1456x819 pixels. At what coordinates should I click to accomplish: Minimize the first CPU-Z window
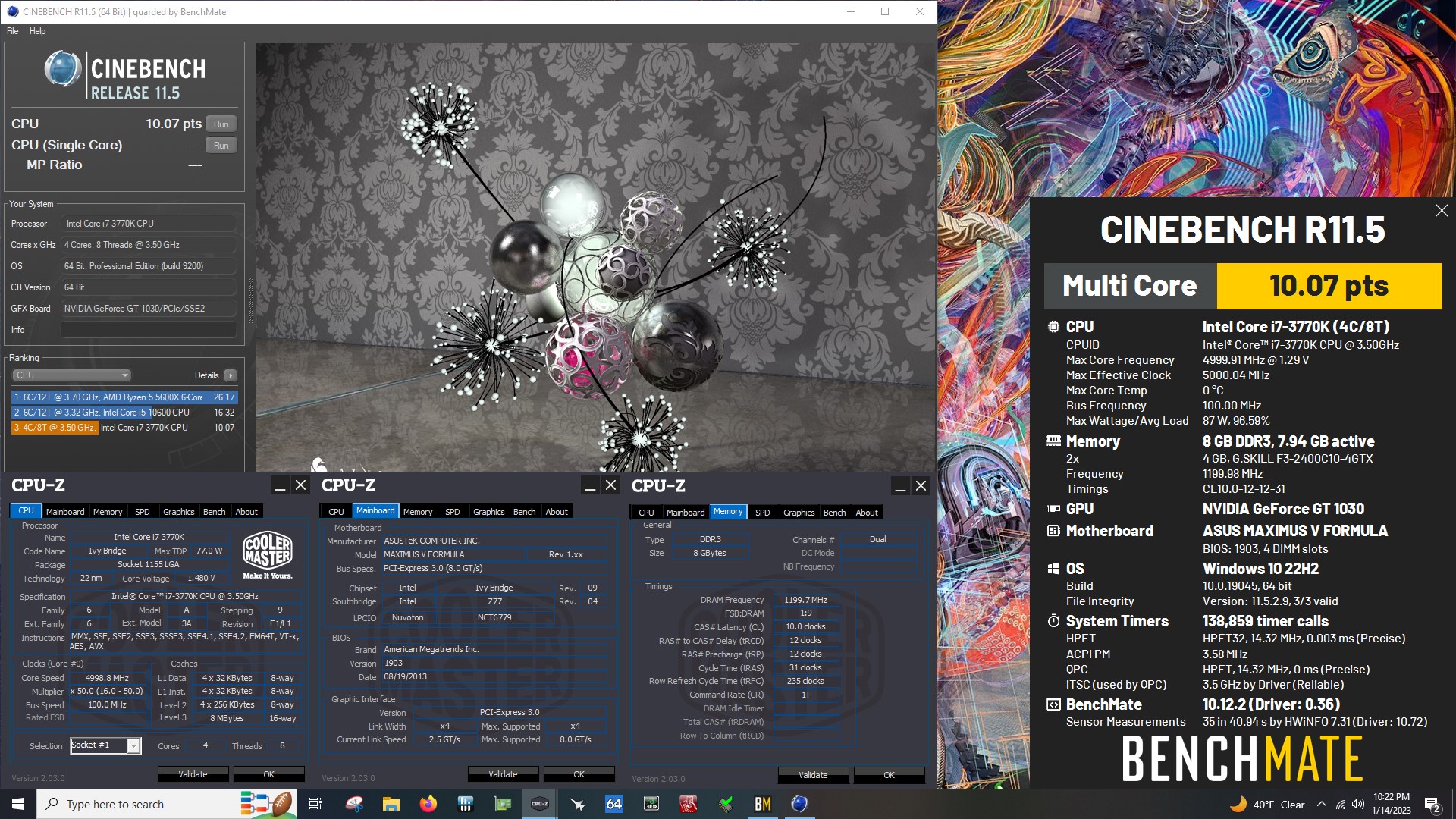(x=280, y=485)
